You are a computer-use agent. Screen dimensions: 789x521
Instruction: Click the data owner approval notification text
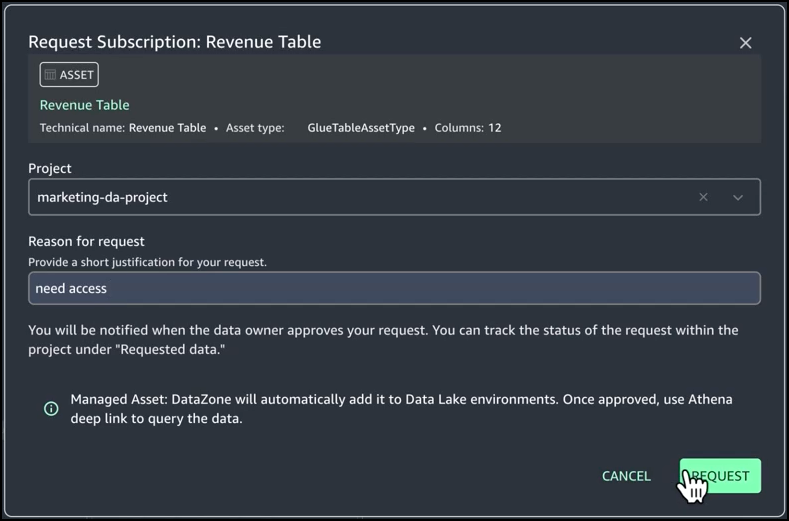coord(383,339)
